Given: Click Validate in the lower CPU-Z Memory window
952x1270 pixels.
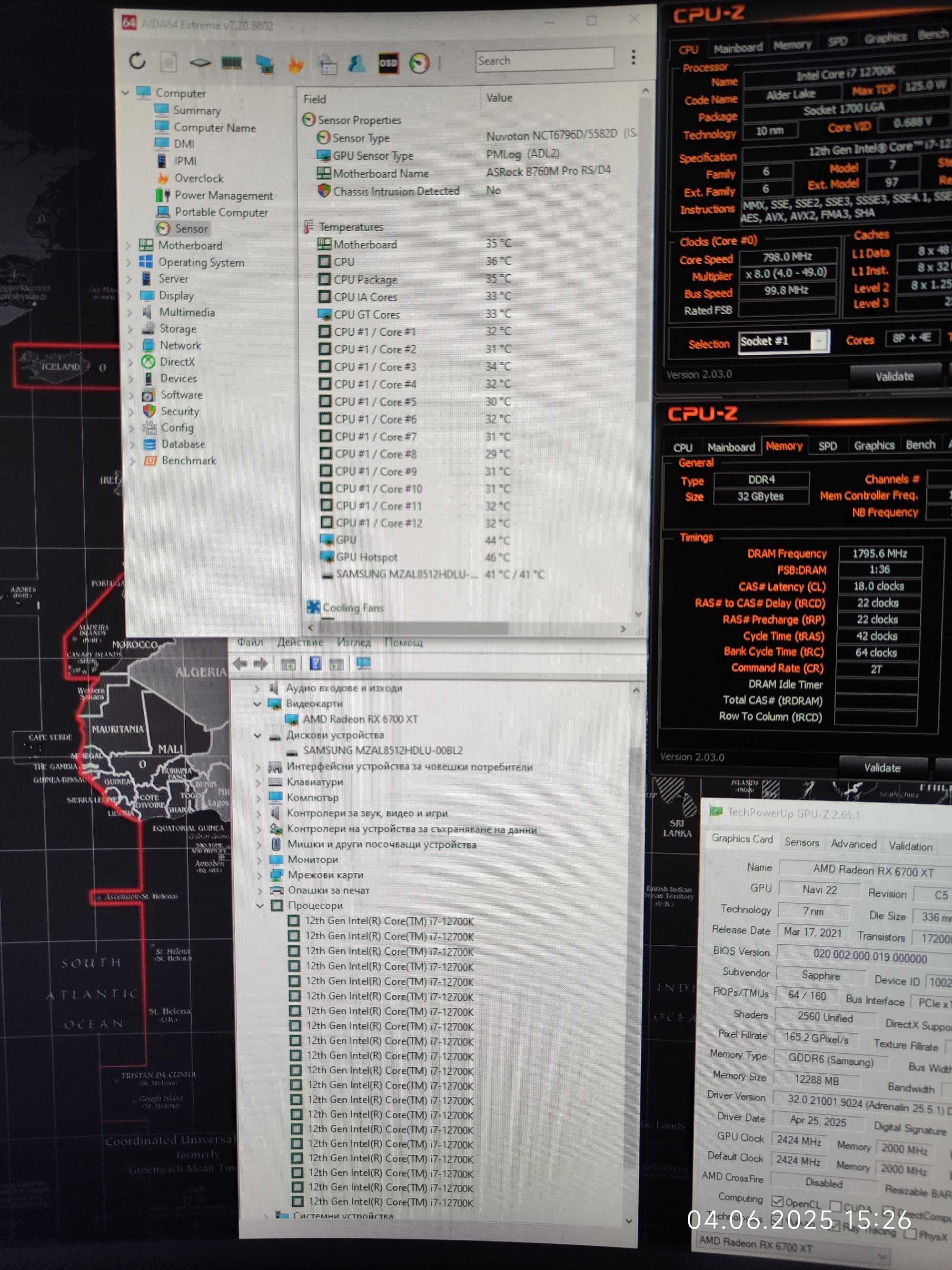Looking at the screenshot, I should (x=883, y=768).
